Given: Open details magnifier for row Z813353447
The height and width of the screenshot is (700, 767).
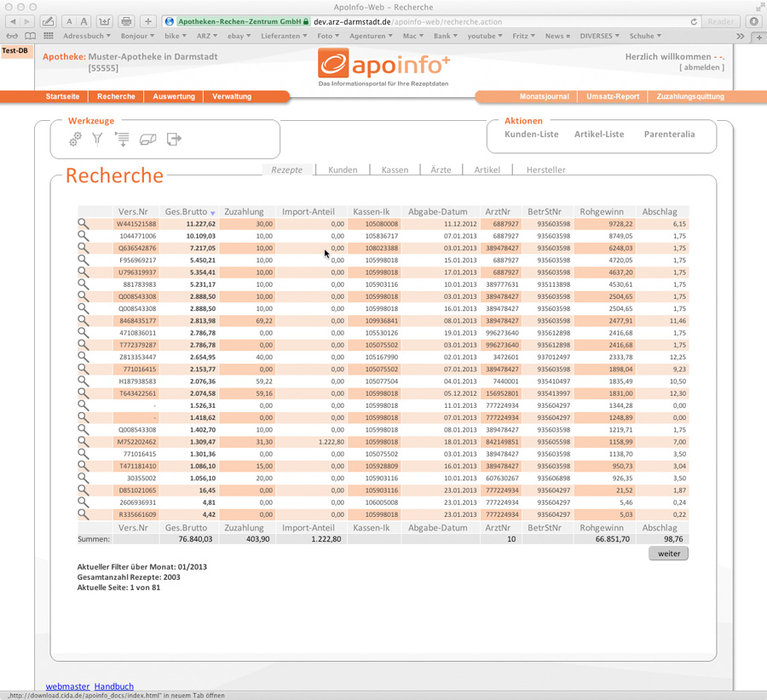Looking at the screenshot, I should tap(83, 357).
